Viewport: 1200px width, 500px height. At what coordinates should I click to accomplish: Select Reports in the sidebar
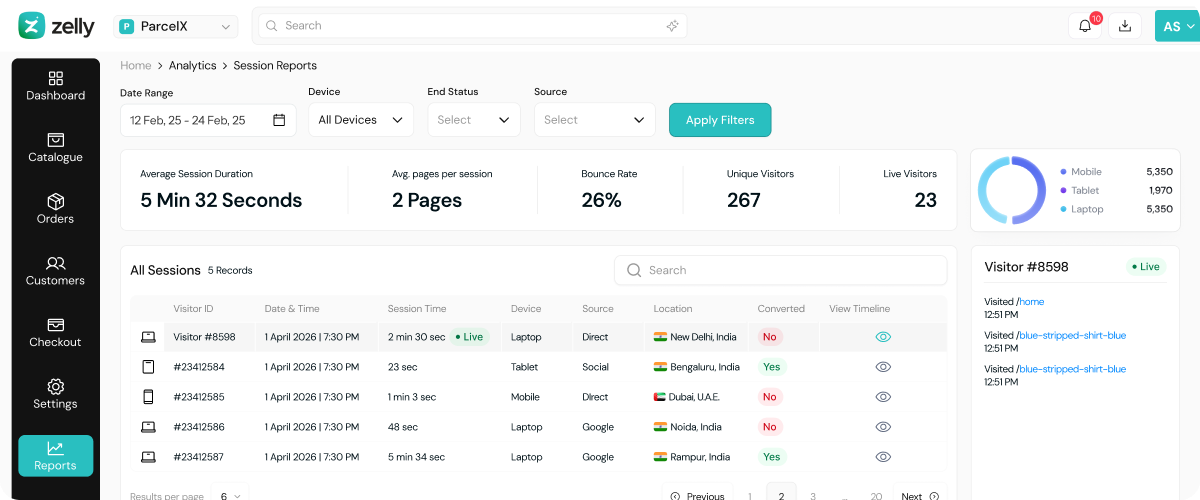(56, 456)
